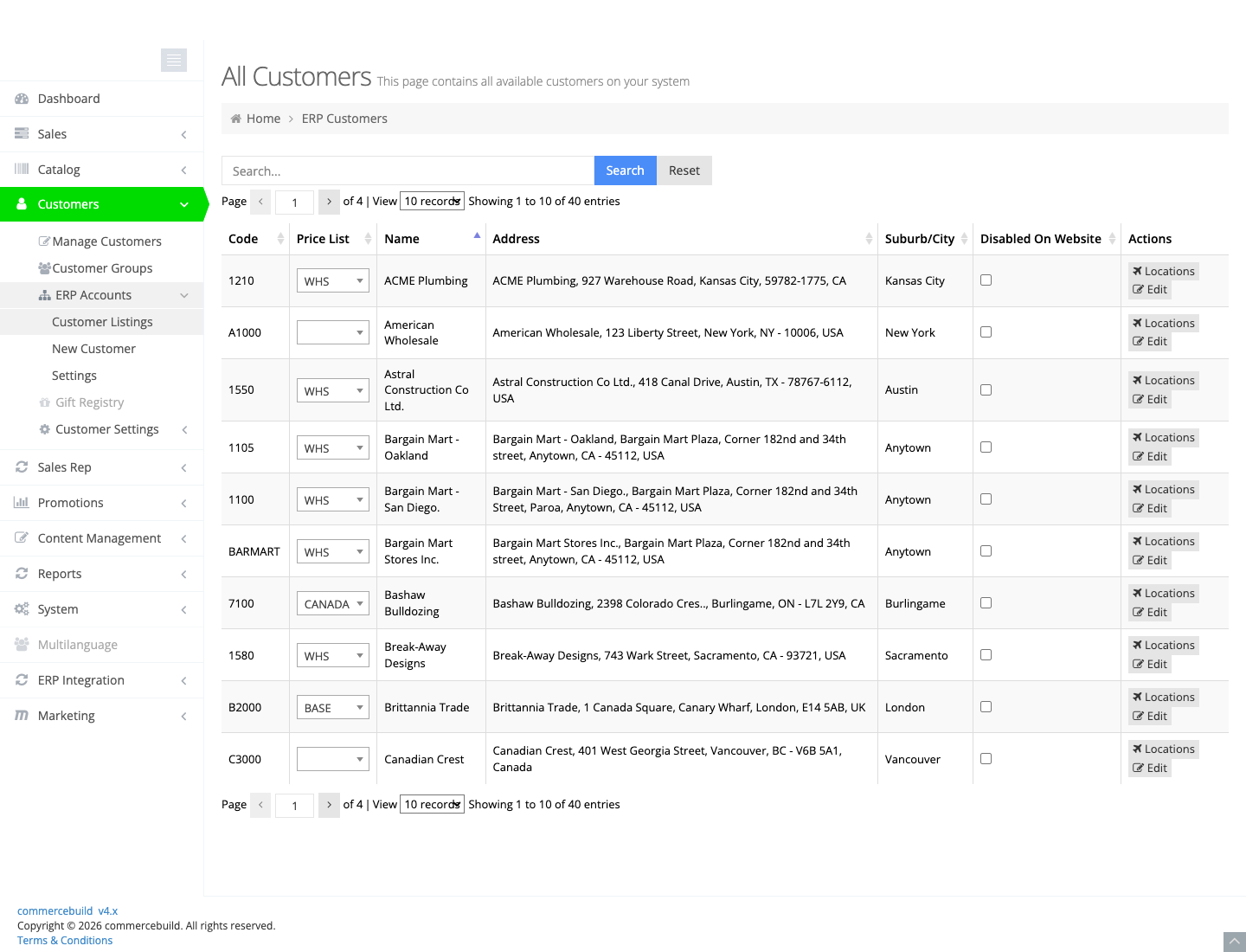Open Locations for Bargain Mart Stores Inc.
Viewport: 1246px width, 952px height.
(1164, 541)
